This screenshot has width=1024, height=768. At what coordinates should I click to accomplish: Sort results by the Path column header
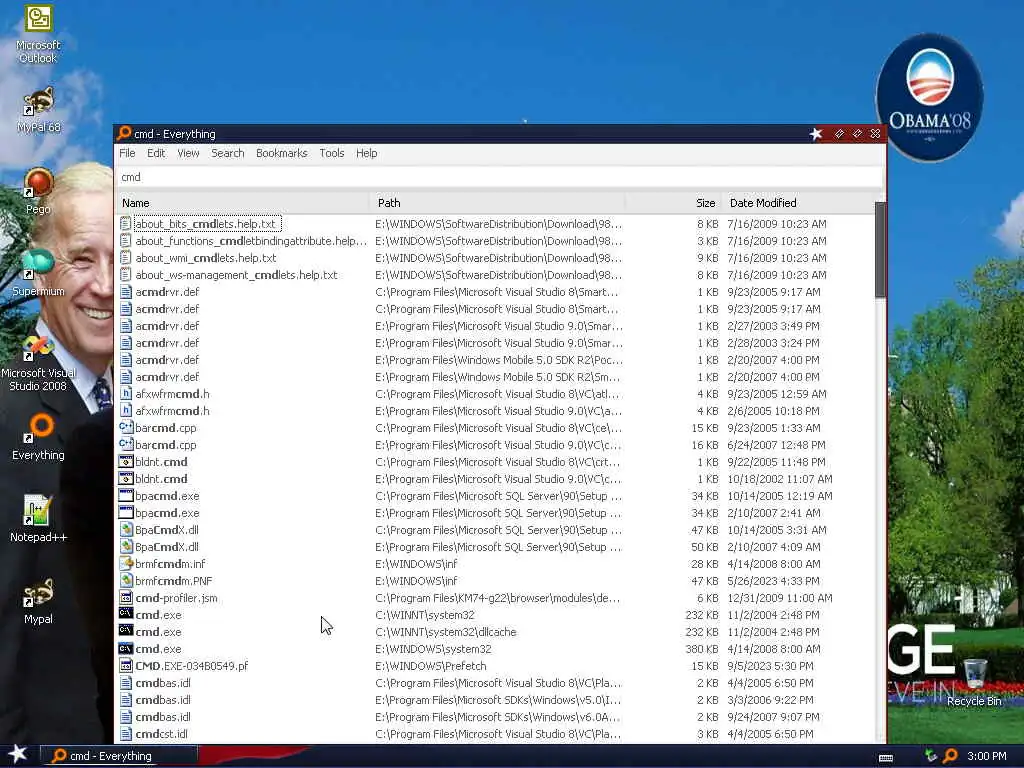(x=498, y=203)
